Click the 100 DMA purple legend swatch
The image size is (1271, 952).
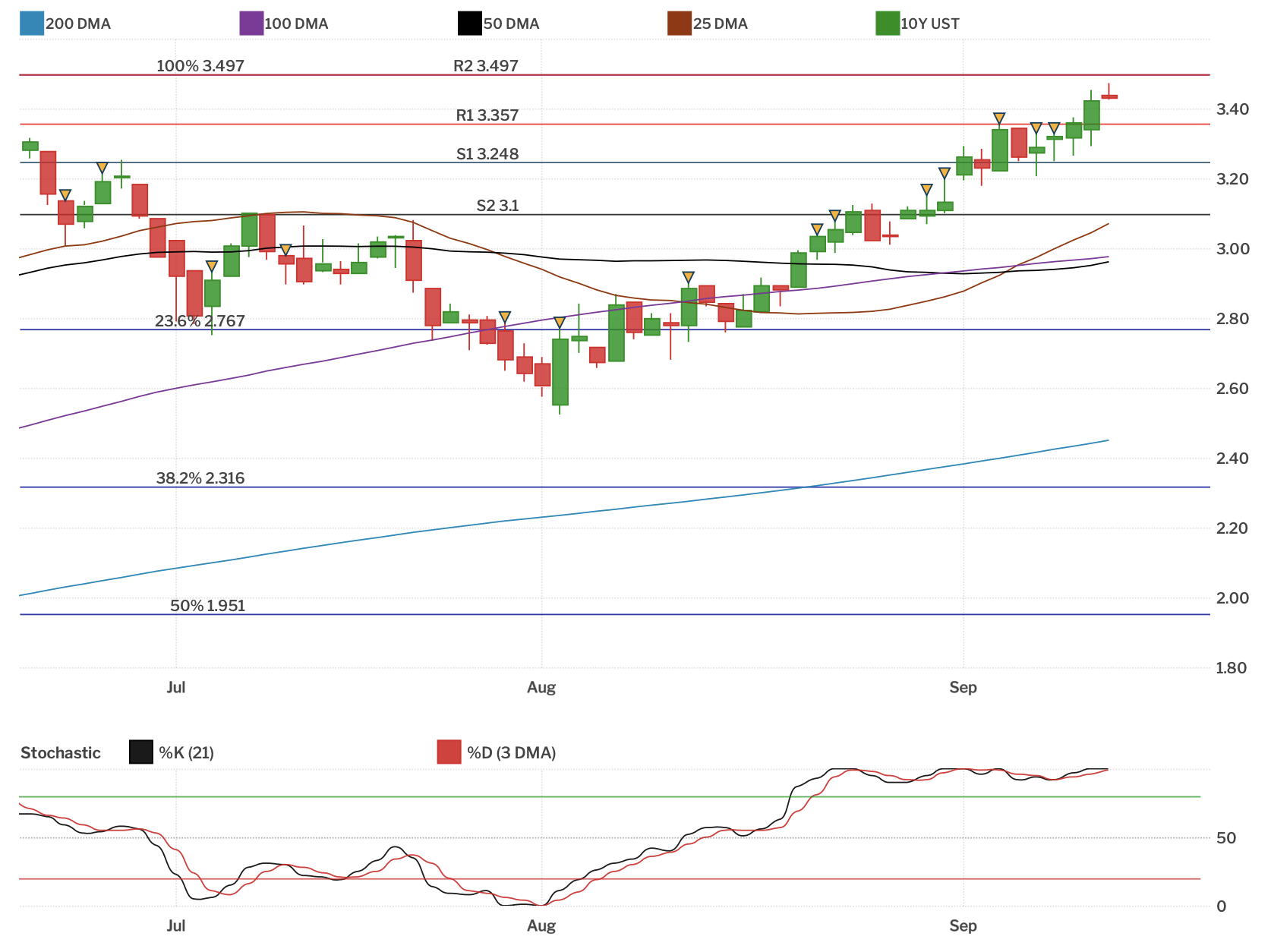(x=251, y=24)
